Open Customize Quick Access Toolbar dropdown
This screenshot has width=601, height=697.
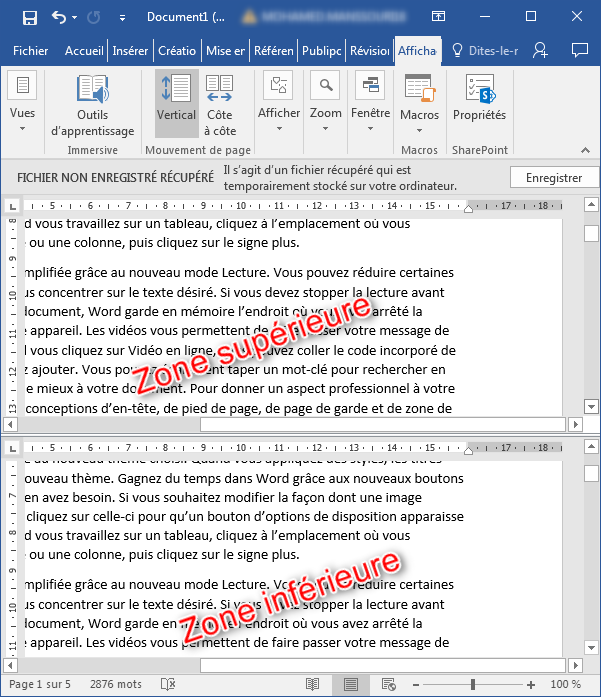pyautogui.click(x=122, y=18)
